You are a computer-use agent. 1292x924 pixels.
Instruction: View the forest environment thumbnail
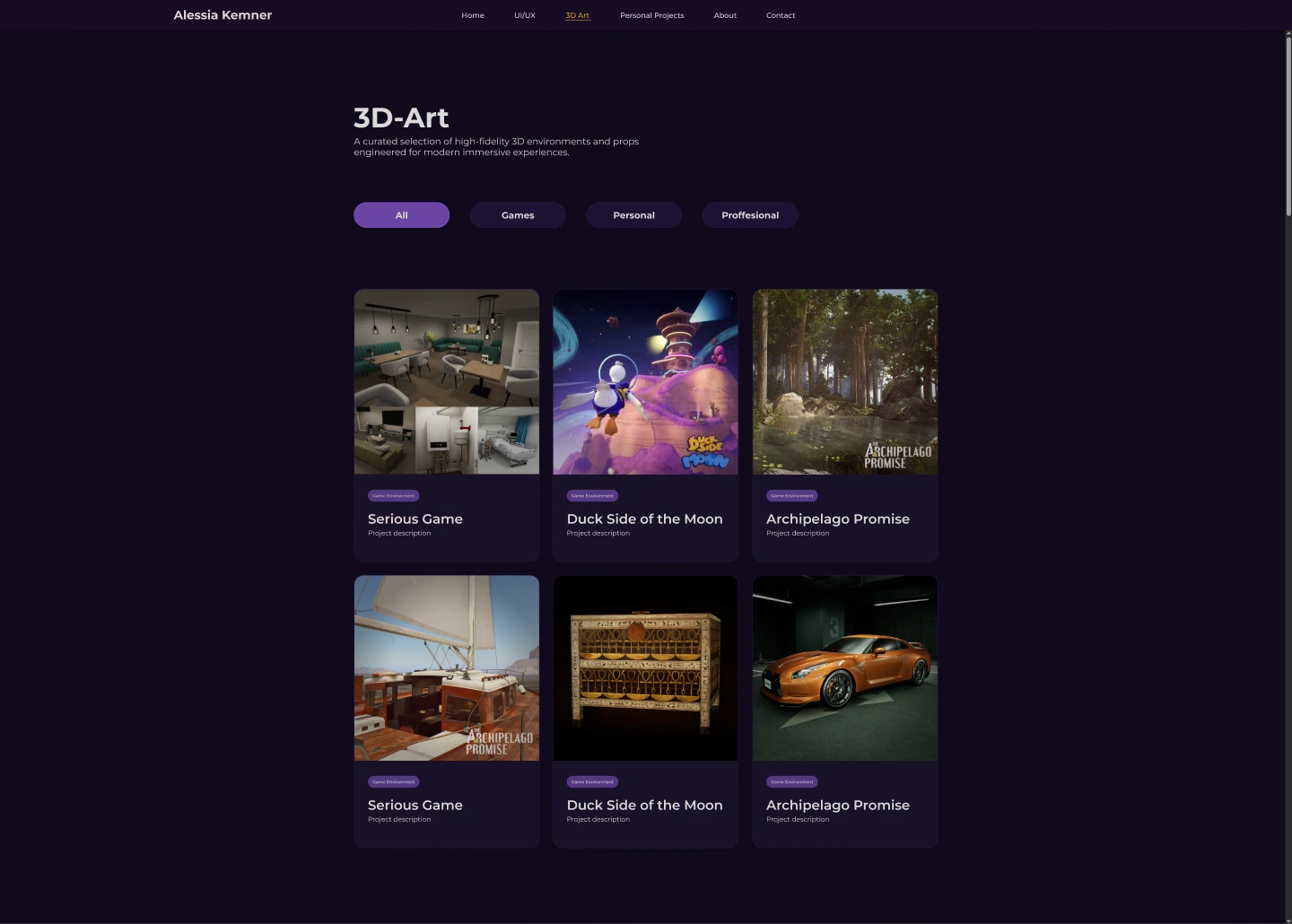pyautogui.click(x=845, y=381)
